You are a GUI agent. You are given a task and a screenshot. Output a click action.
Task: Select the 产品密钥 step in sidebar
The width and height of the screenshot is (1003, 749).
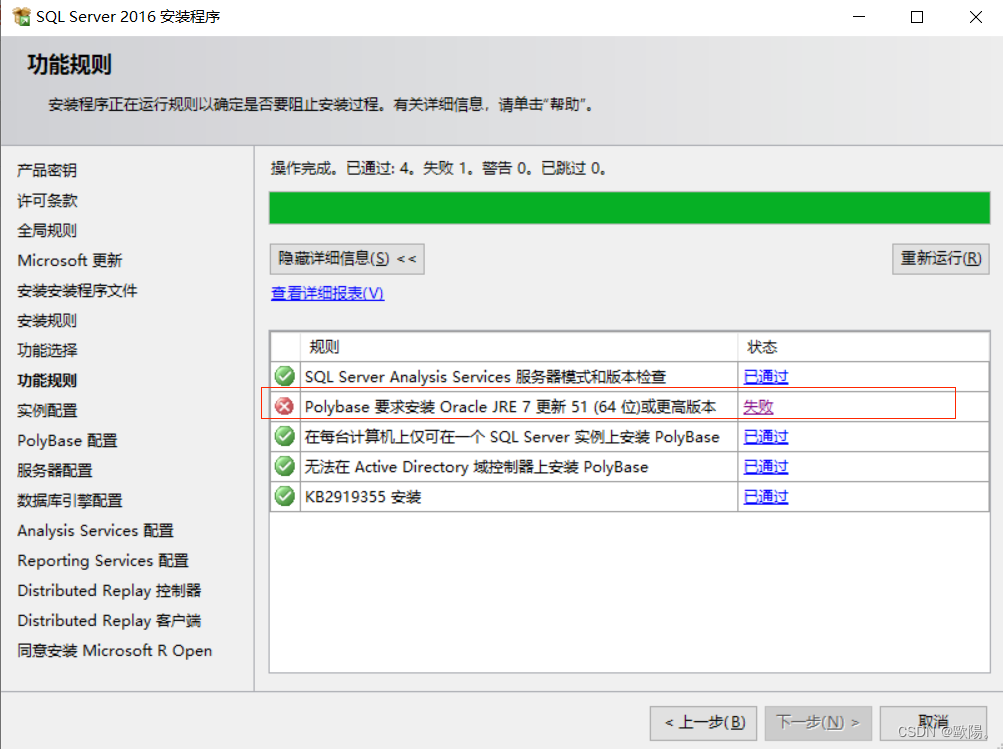click(47, 170)
